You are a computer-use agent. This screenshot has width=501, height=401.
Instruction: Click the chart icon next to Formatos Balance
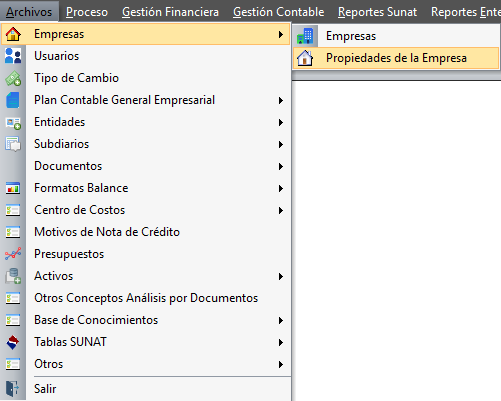coord(13,188)
